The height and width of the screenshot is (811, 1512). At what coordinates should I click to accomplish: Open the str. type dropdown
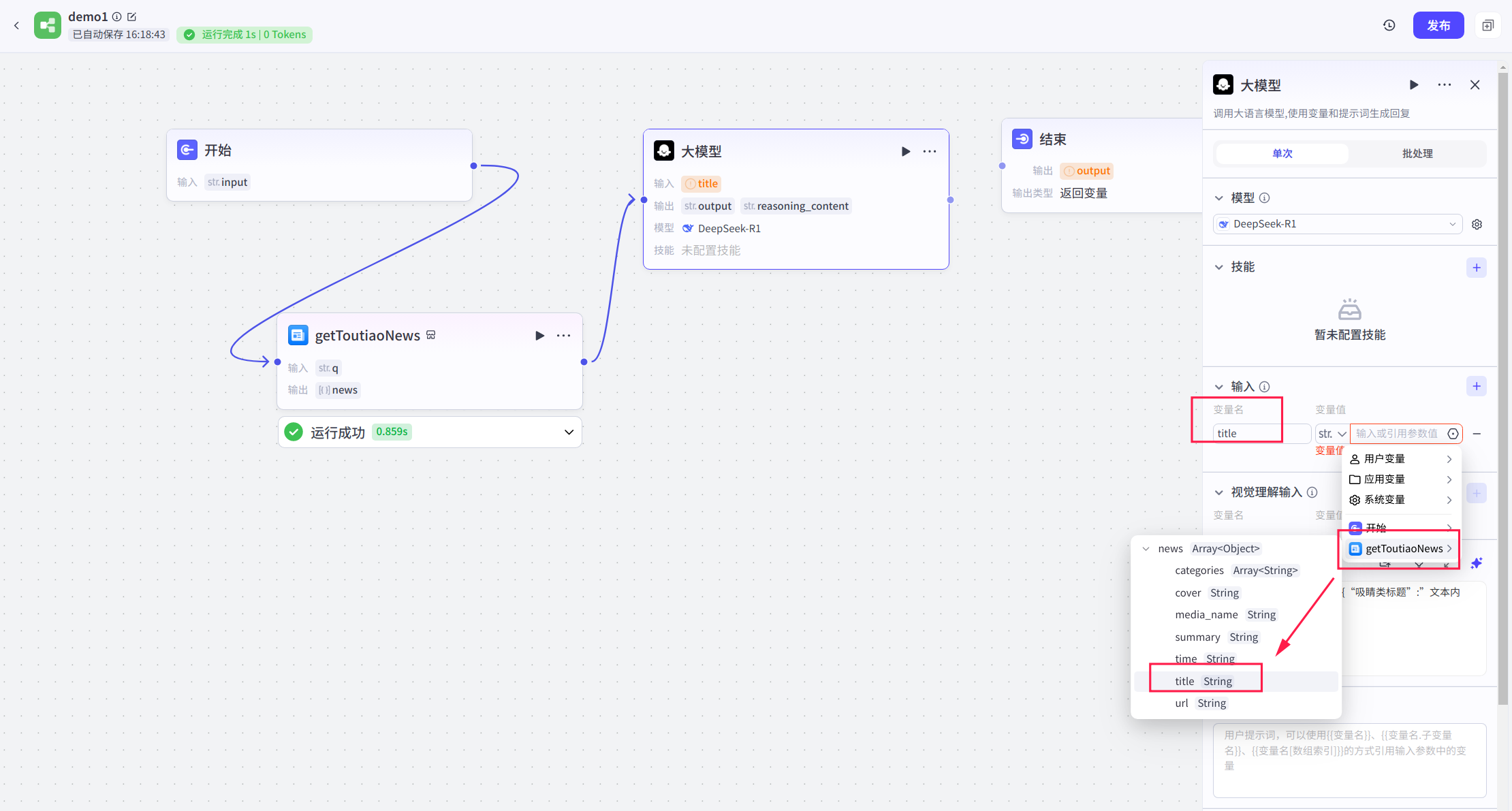(1332, 434)
